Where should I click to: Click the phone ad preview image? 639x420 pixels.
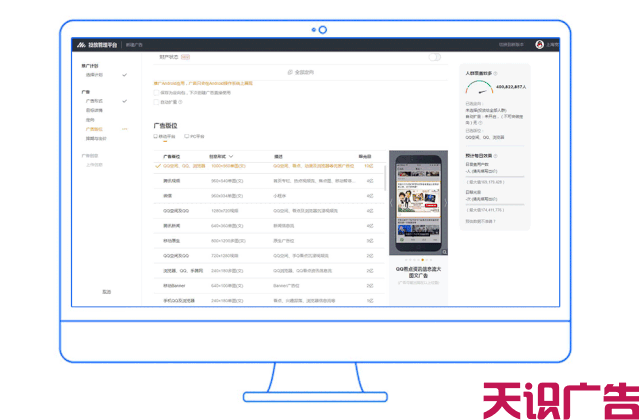point(419,202)
